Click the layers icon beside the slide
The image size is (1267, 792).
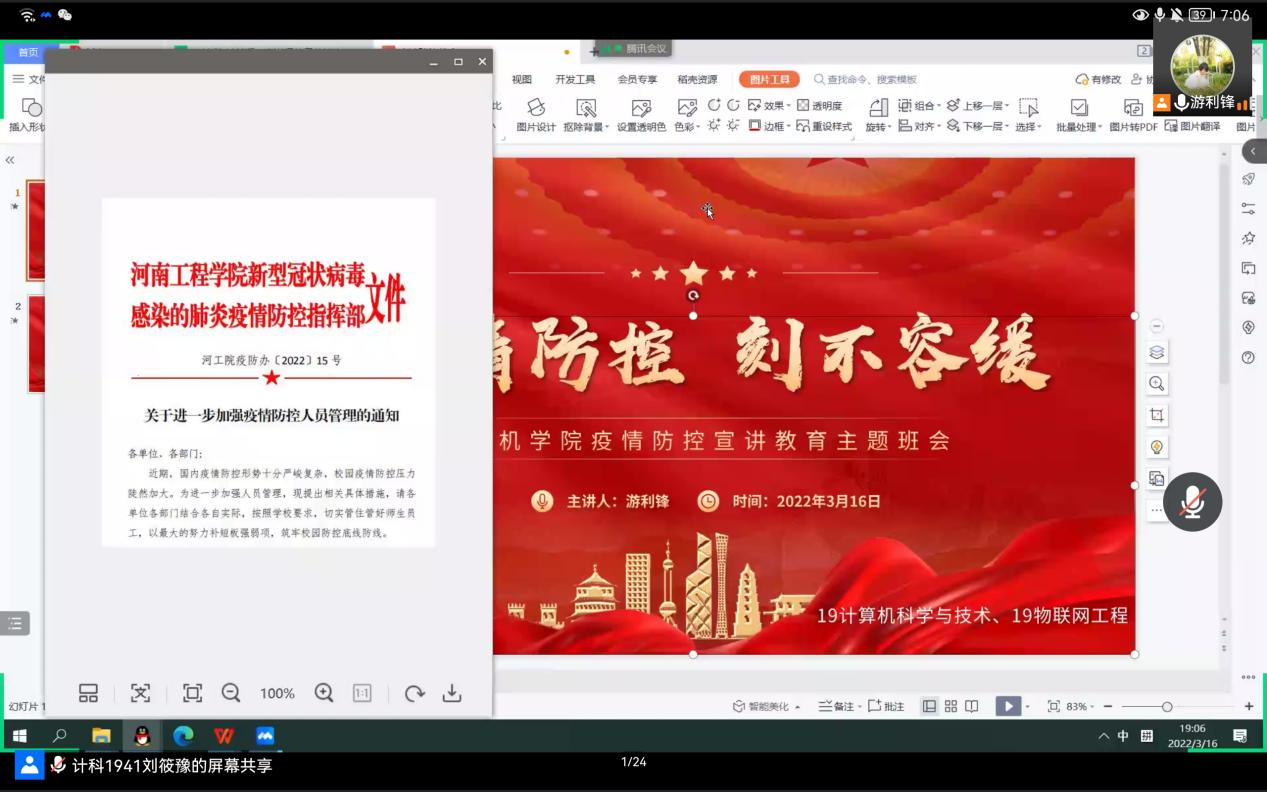(x=1157, y=352)
